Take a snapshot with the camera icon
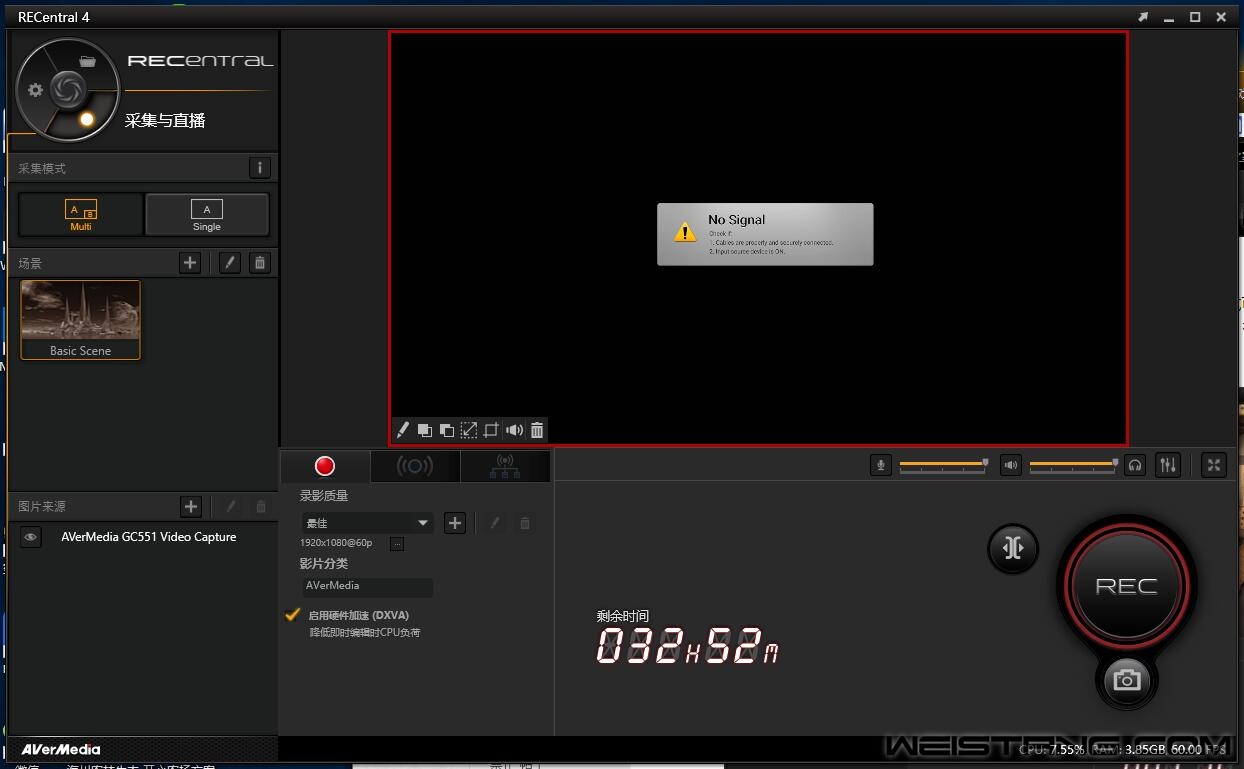Viewport: 1244px width, 769px height. [1126, 680]
